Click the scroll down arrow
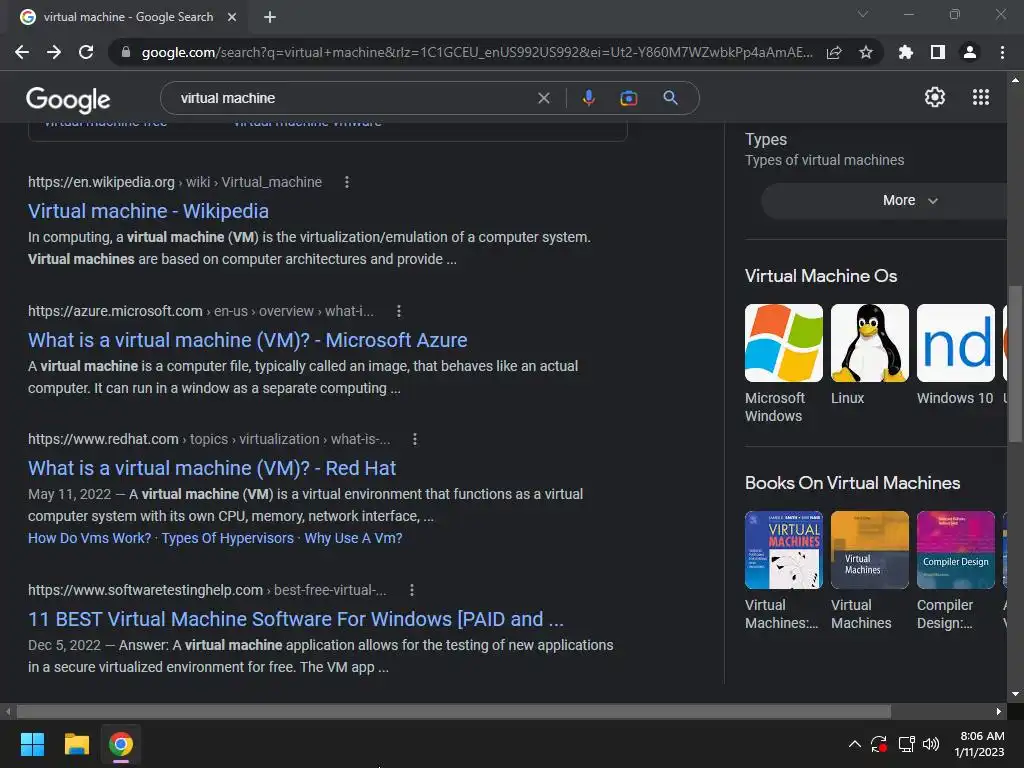Viewport: 1024px width, 768px height. click(x=1015, y=694)
